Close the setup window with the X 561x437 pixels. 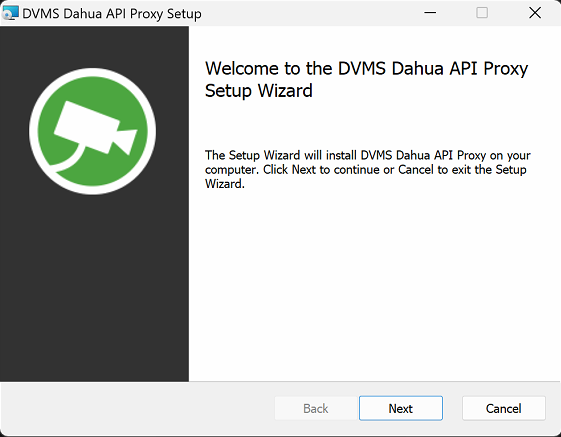tap(535, 13)
